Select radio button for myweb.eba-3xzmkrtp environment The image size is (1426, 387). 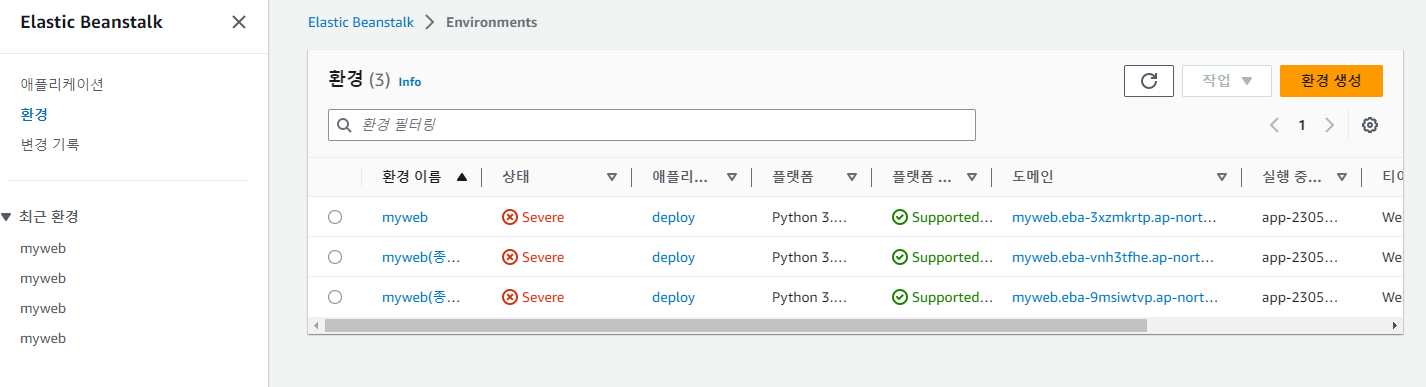335,217
